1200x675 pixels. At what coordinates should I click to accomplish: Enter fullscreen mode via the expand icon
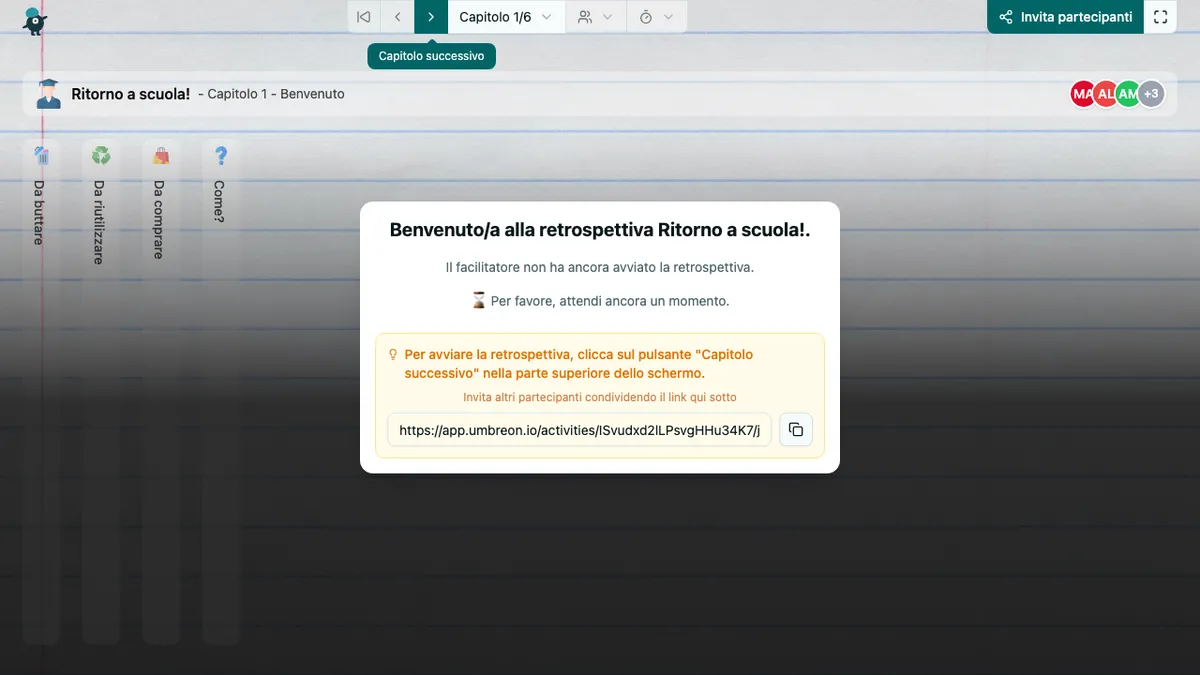point(1160,16)
